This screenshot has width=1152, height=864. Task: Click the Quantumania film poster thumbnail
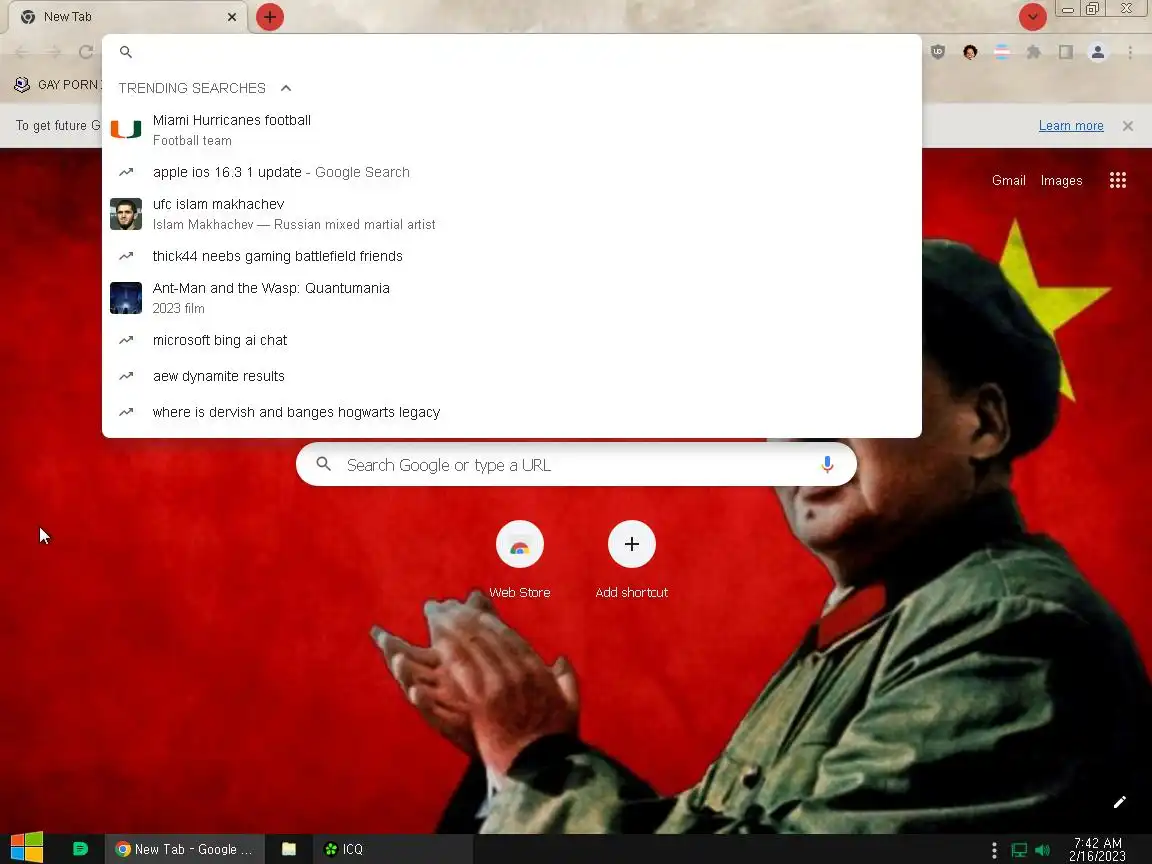pos(126,298)
